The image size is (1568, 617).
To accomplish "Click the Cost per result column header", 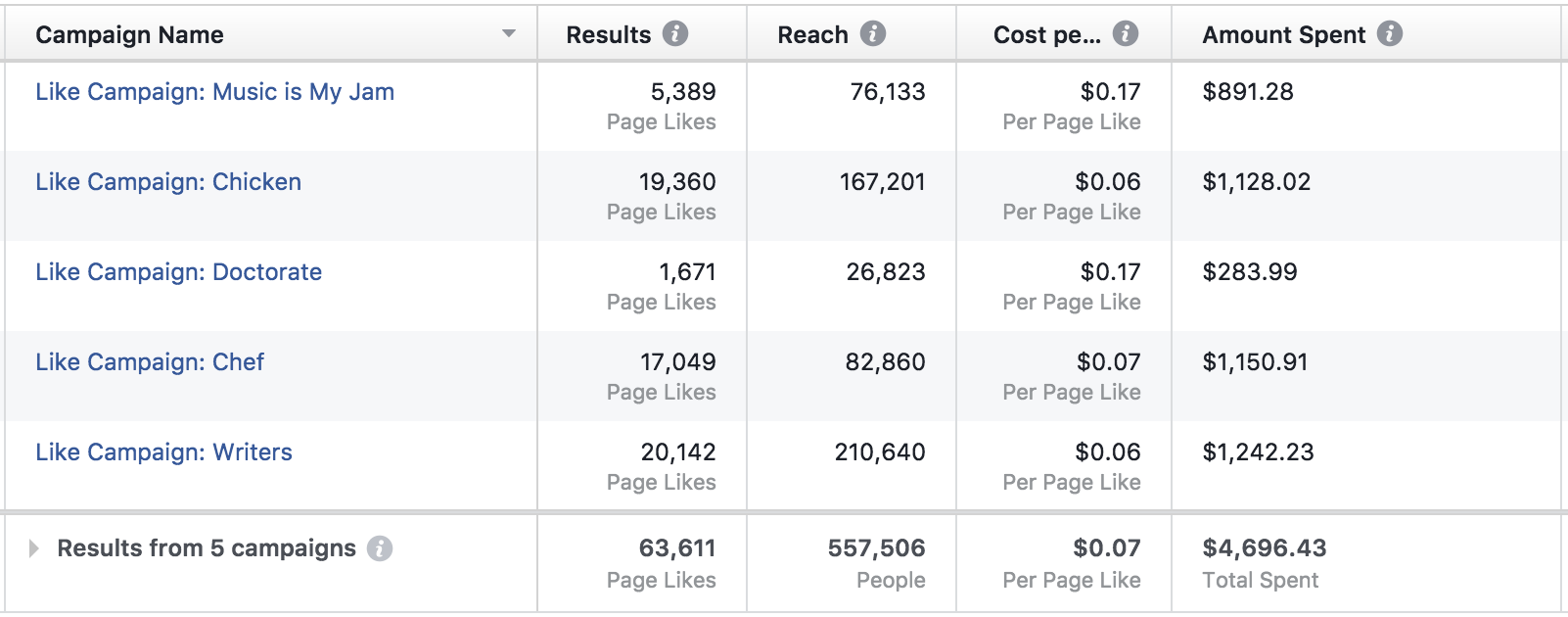I will point(1046,35).
